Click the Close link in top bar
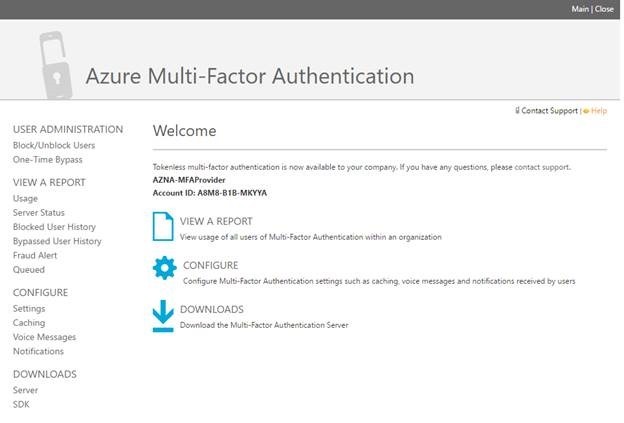Screen dimensions: 624x423 604,9
